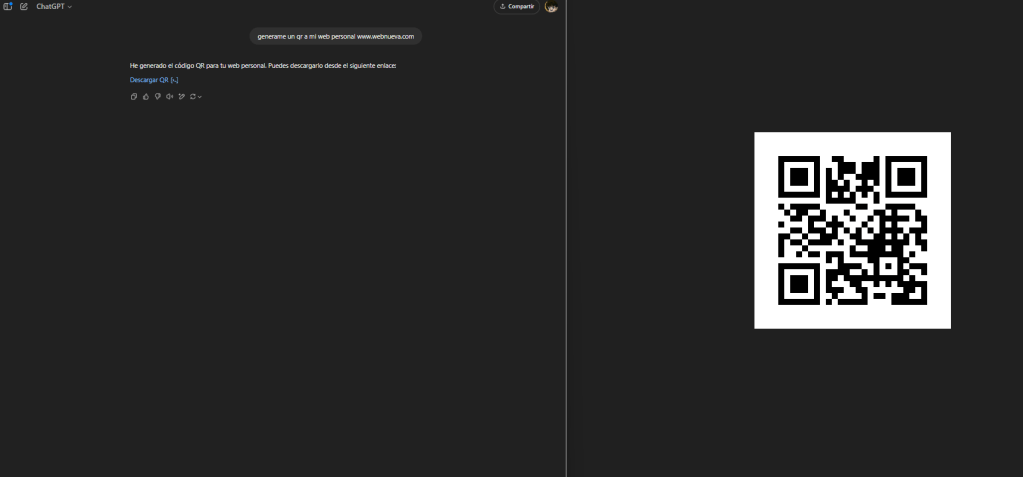This screenshot has width=1023, height=477.
Task: Start a new chat with pencil icon
Action: (x=24, y=7)
